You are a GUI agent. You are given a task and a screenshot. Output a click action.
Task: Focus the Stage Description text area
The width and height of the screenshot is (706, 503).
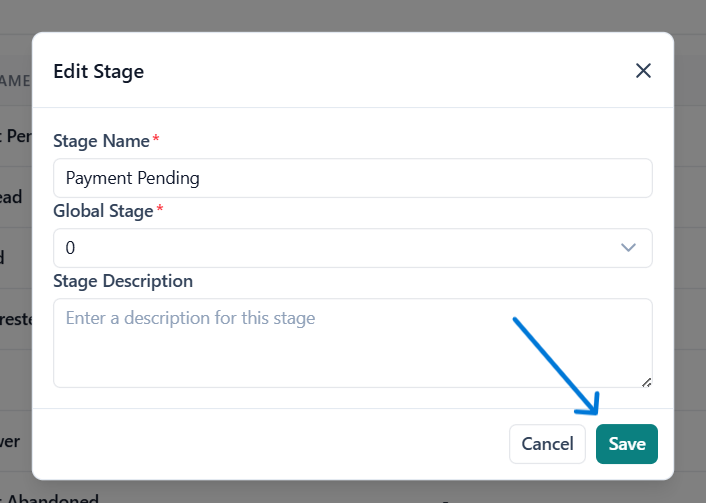coord(352,342)
